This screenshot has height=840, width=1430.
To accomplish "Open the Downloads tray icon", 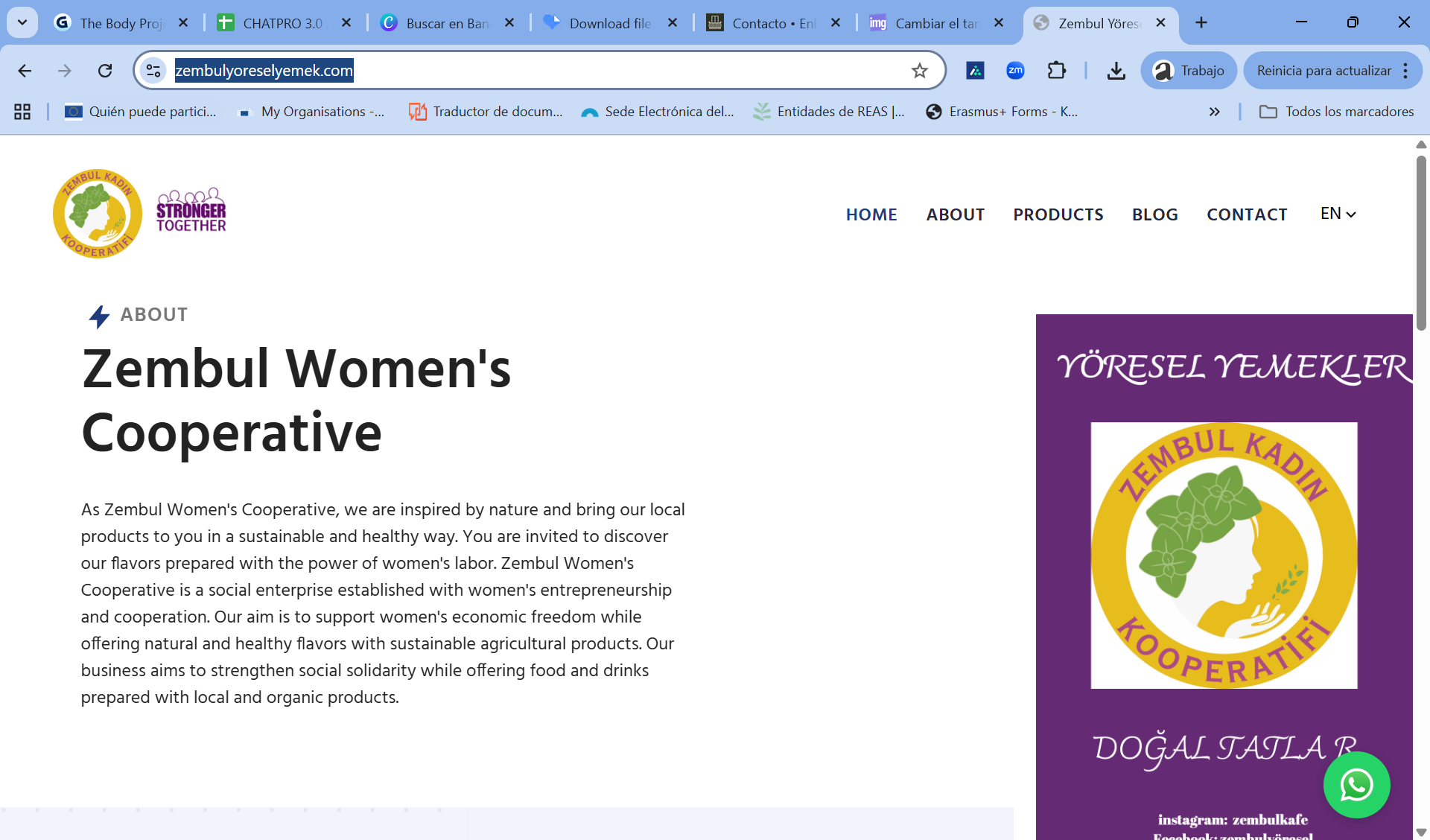I will click(1116, 71).
